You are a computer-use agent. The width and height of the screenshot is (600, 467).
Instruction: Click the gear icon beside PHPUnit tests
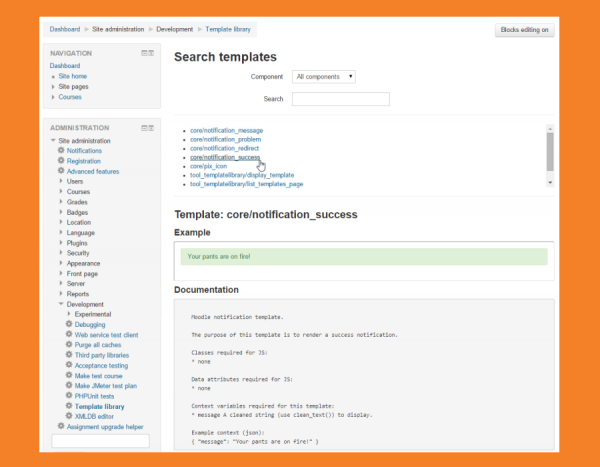[x=69, y=396]
